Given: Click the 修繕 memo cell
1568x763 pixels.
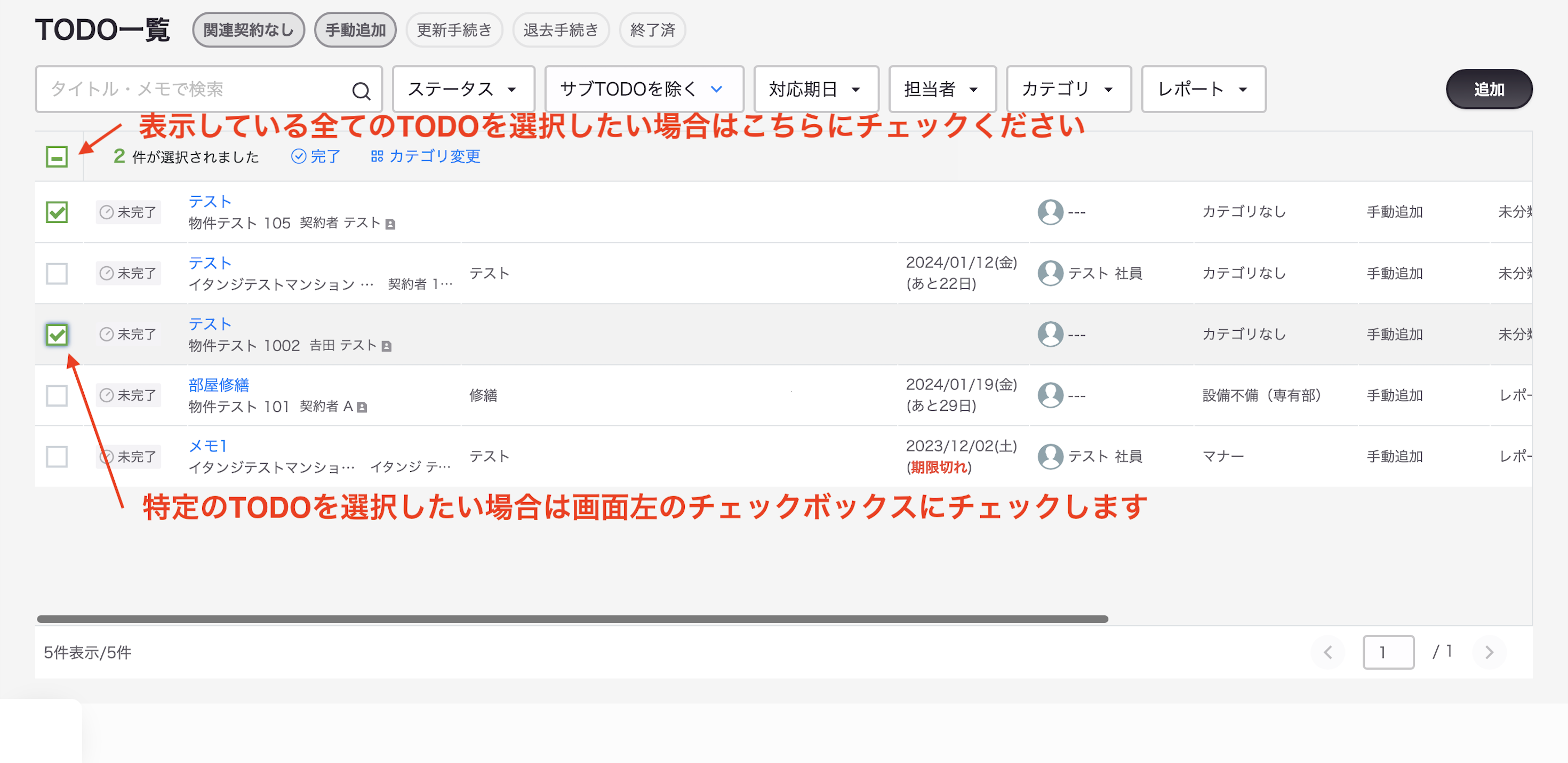Looking at the screenshot, I should (483, 395).
